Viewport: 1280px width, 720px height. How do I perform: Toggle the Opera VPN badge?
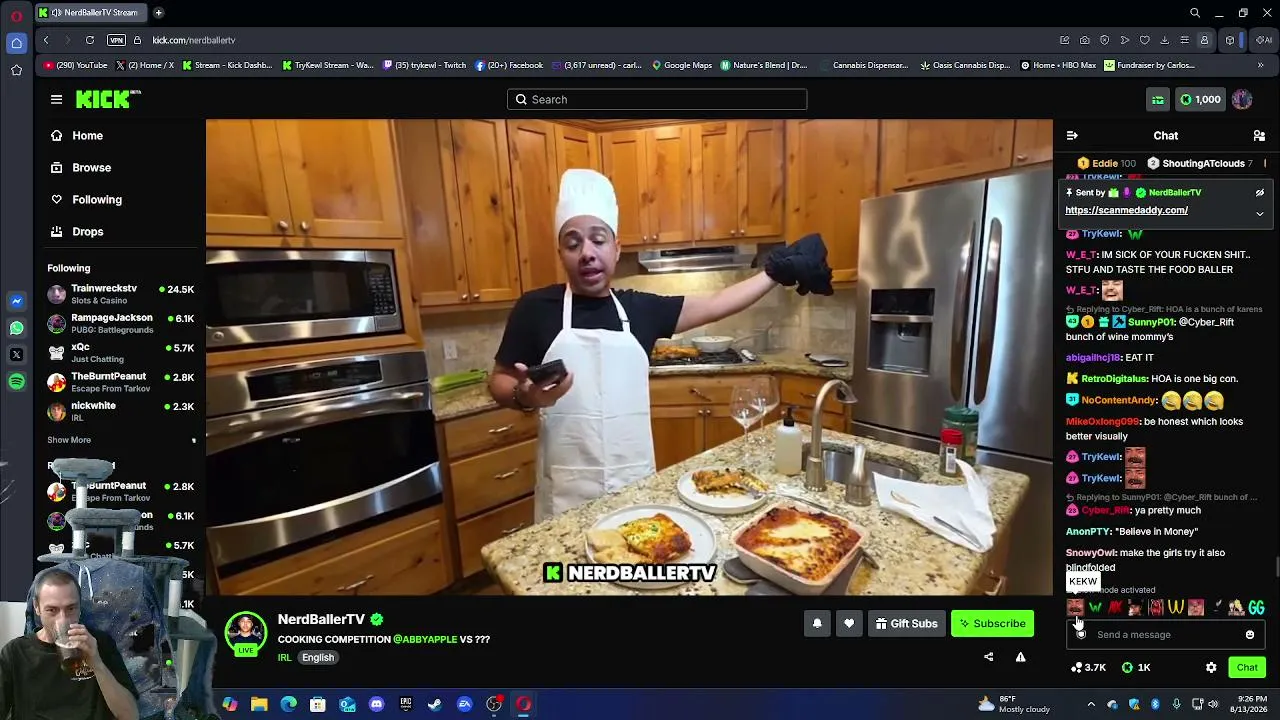116,40
